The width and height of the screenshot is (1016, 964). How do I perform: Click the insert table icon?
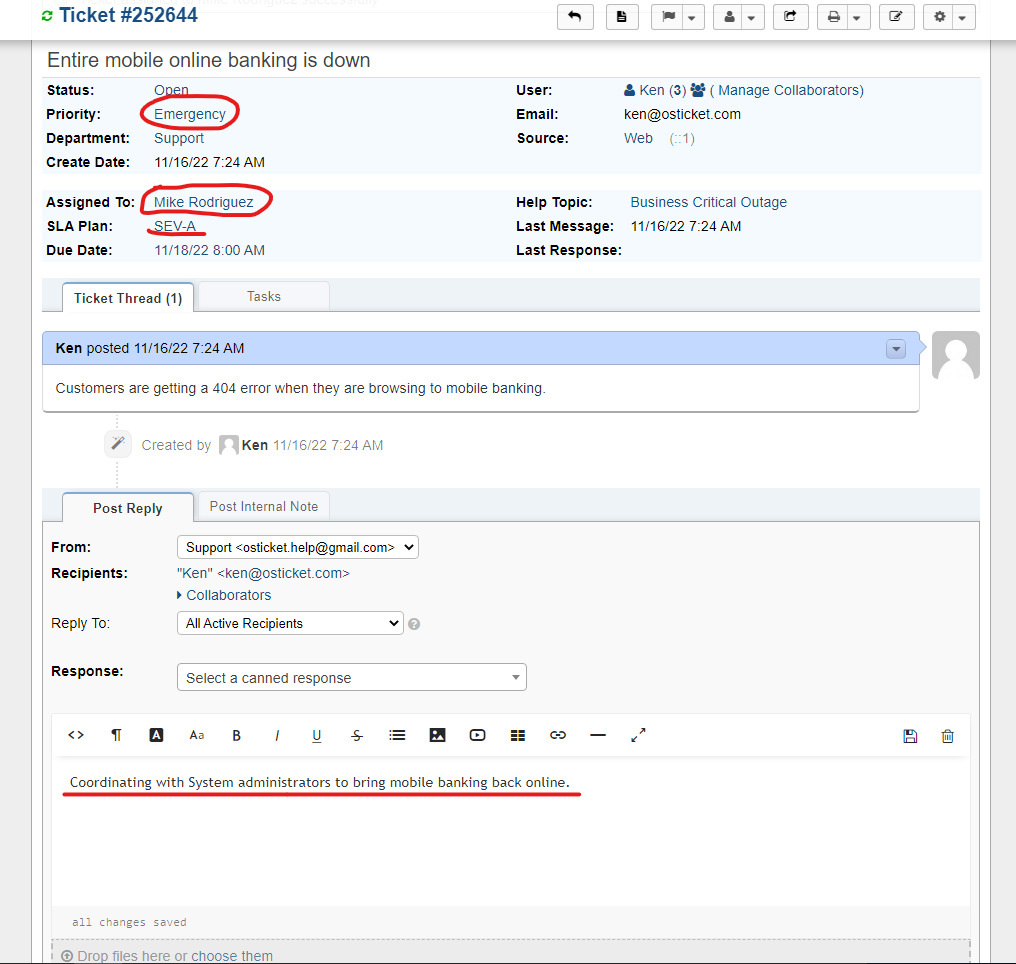pos(518,735)
